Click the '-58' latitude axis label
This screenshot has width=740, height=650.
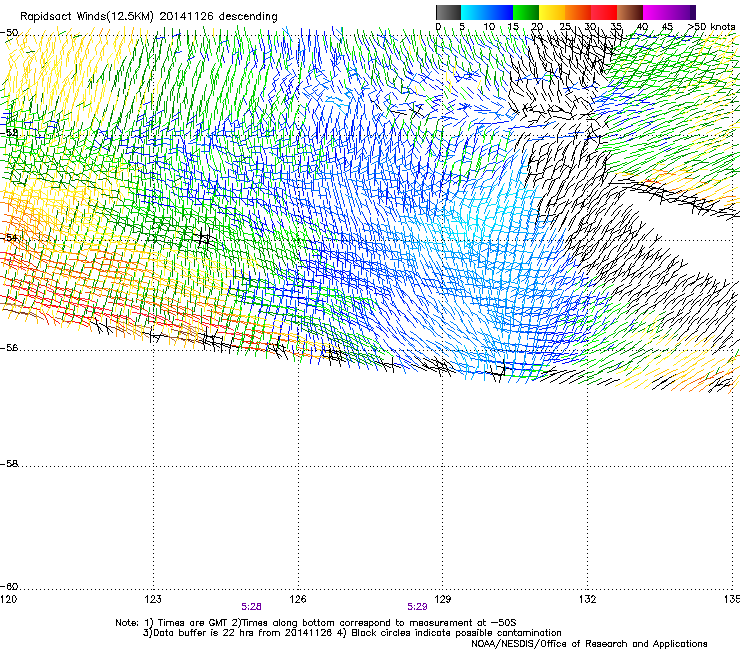[x=9, y=464]
